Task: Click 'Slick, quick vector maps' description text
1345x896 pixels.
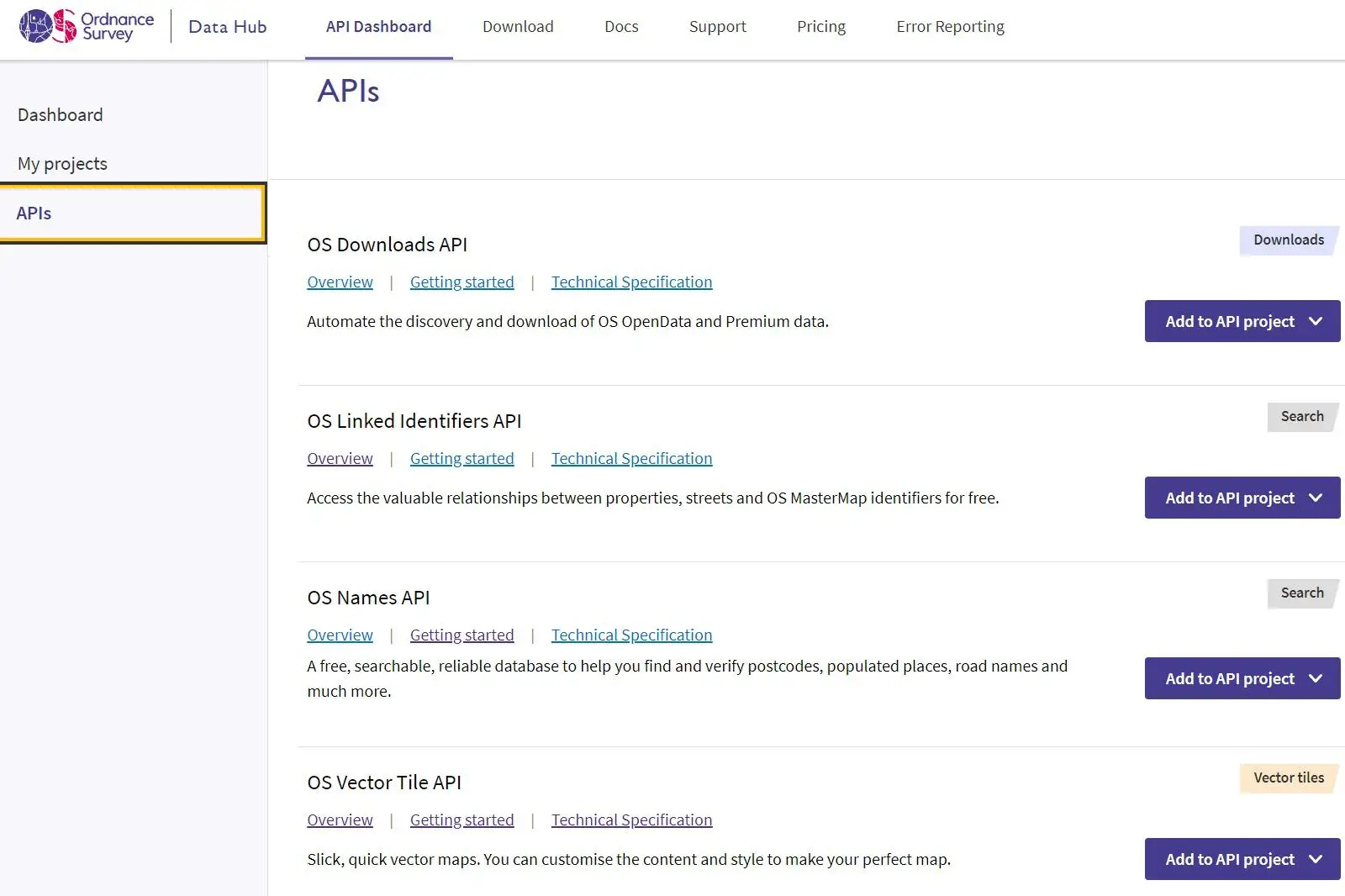Action: tap(629, 860)
